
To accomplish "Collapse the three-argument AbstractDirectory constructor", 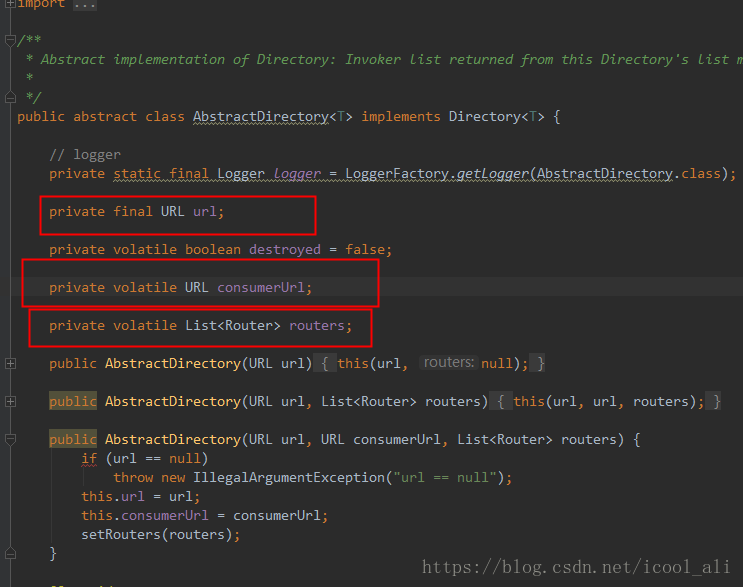I will pyautogui.click(x=10, y=439).
